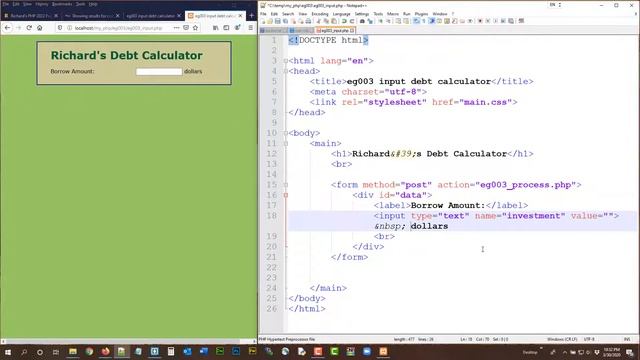Collapse the head fold marker on line 4
This screenshot has width=640, height=360.
pyautogui.click(x=286, y=71)
